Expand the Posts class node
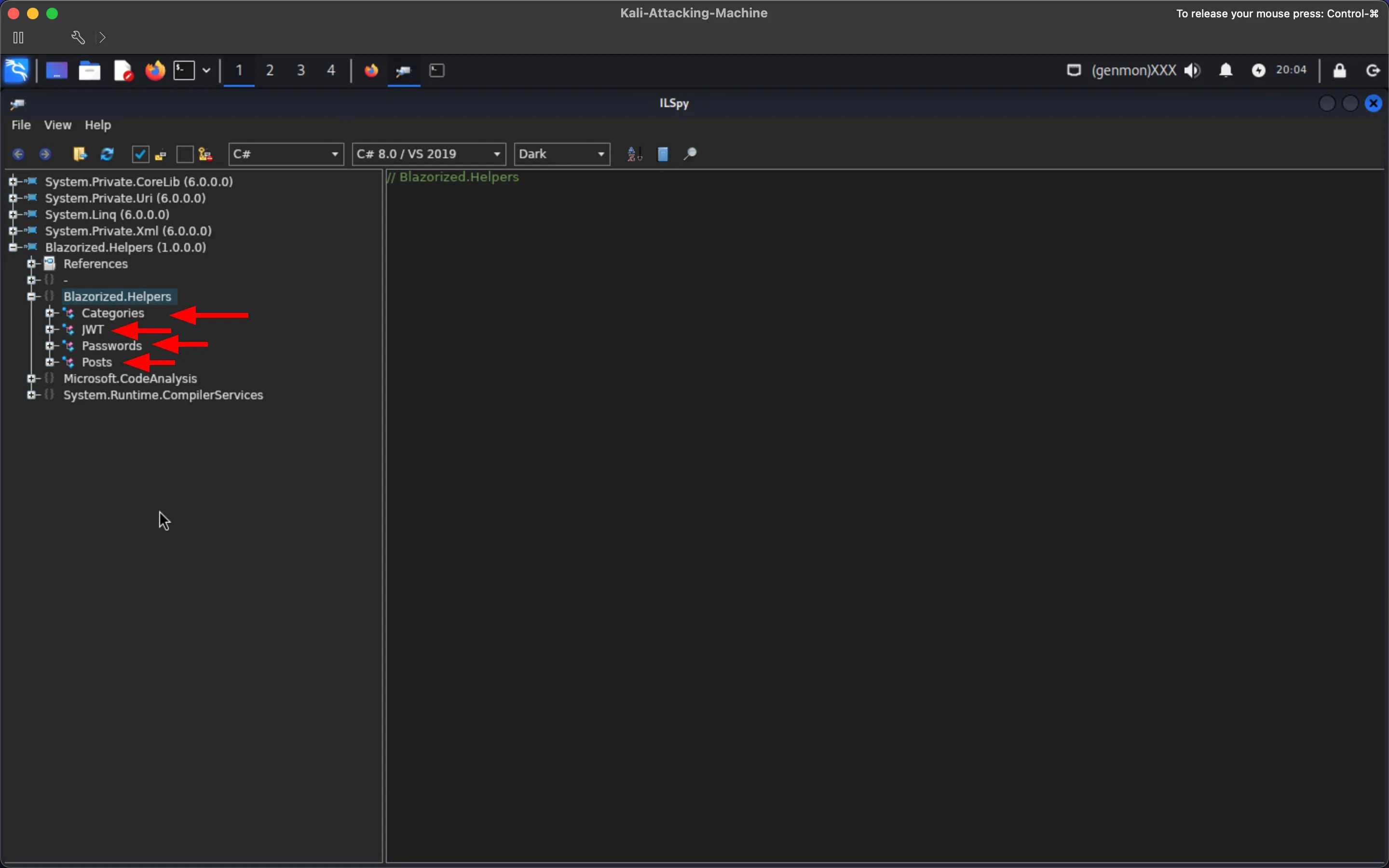Screen dimensions: 1389x868 [49, 362]
